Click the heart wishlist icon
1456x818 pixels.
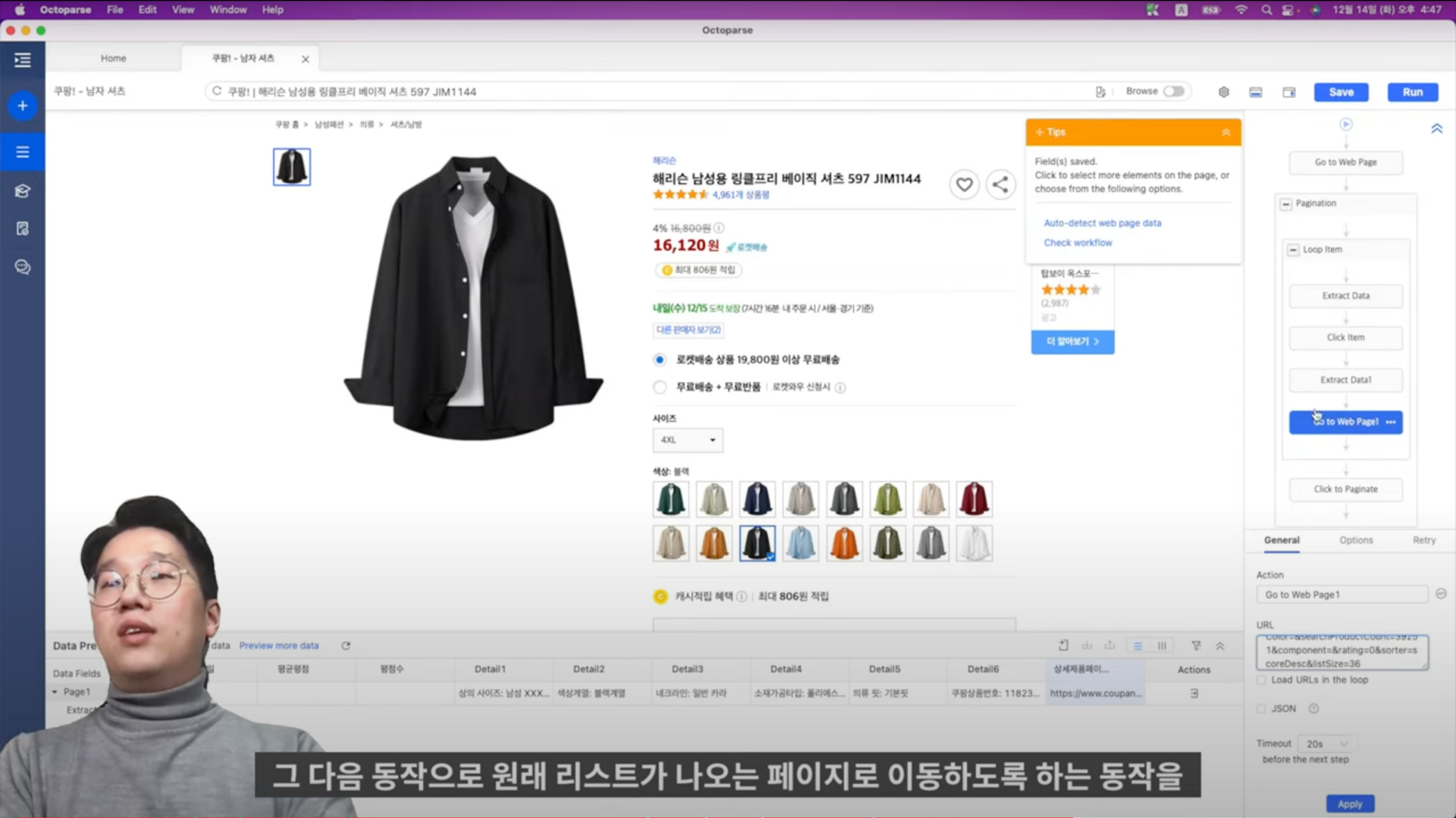pos(964,185)
